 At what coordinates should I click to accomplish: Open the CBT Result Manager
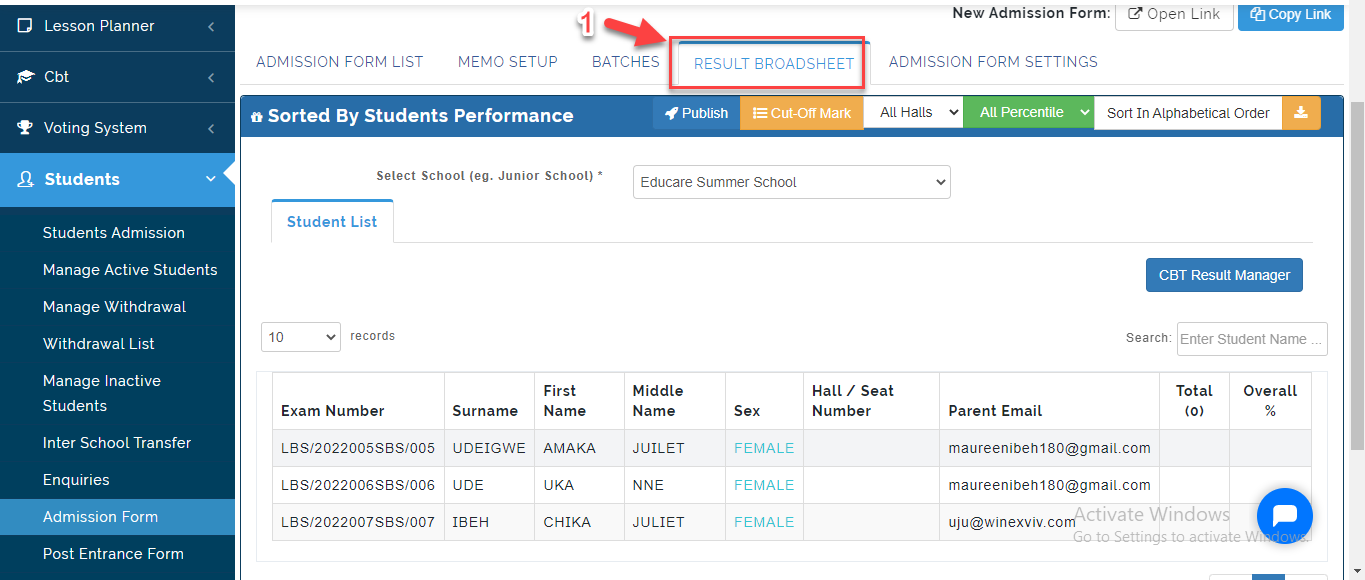pyautogui.click(x=1224, y=275)
